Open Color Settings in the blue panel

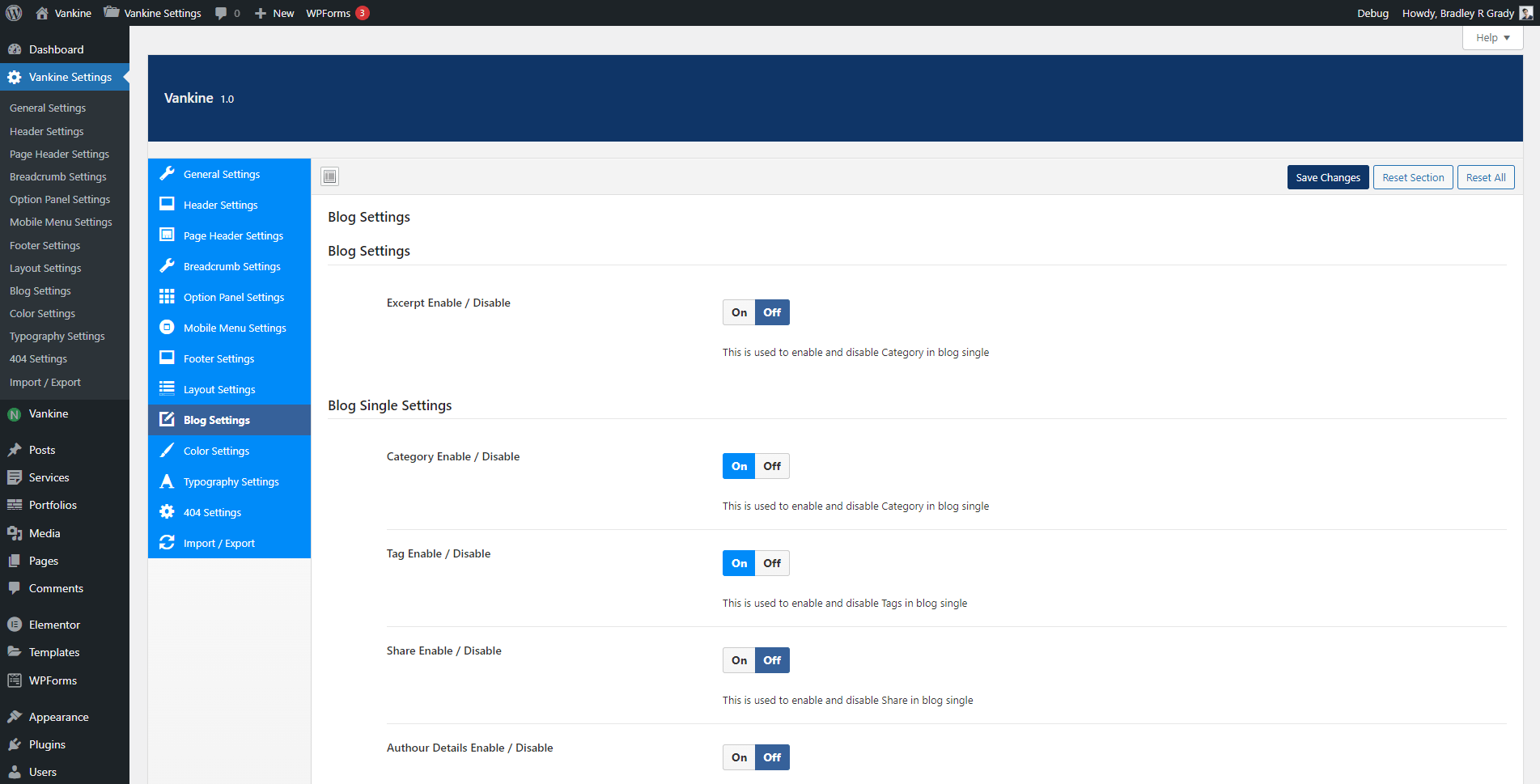click(216, 451)
